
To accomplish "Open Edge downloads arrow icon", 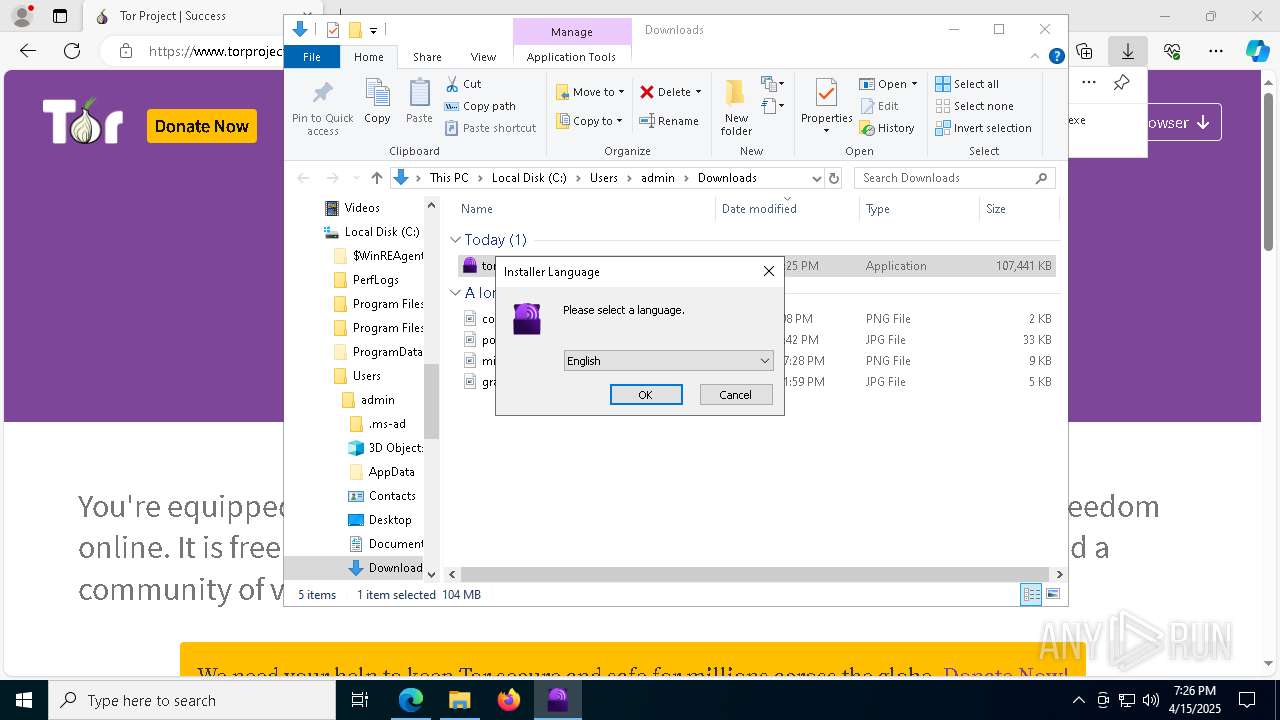I will pyautogui.click(x=1127, y=51).
